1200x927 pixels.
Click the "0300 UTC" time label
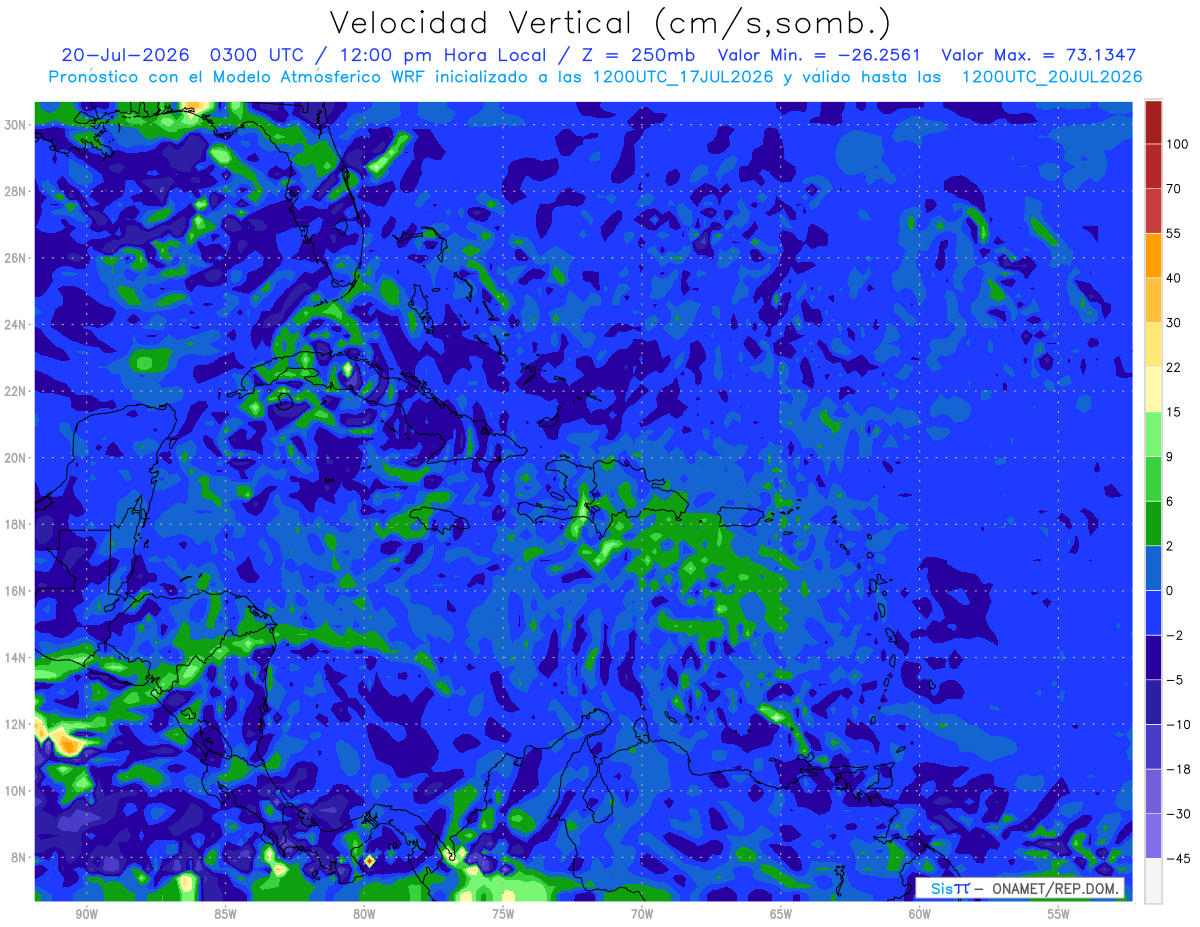pyautogui.click(x=259, y=55)
